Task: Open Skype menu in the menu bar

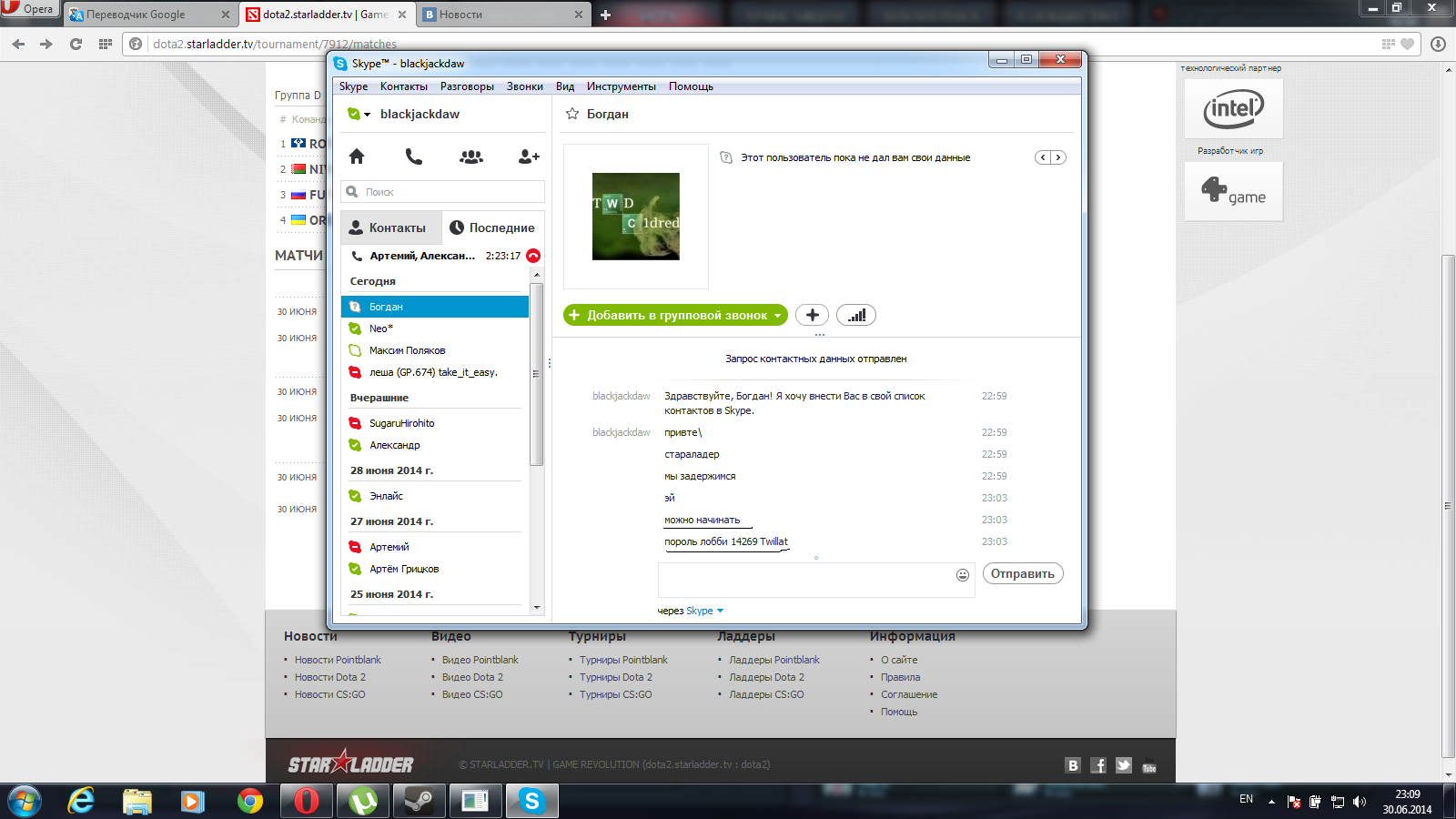Action: click(354, 86)
